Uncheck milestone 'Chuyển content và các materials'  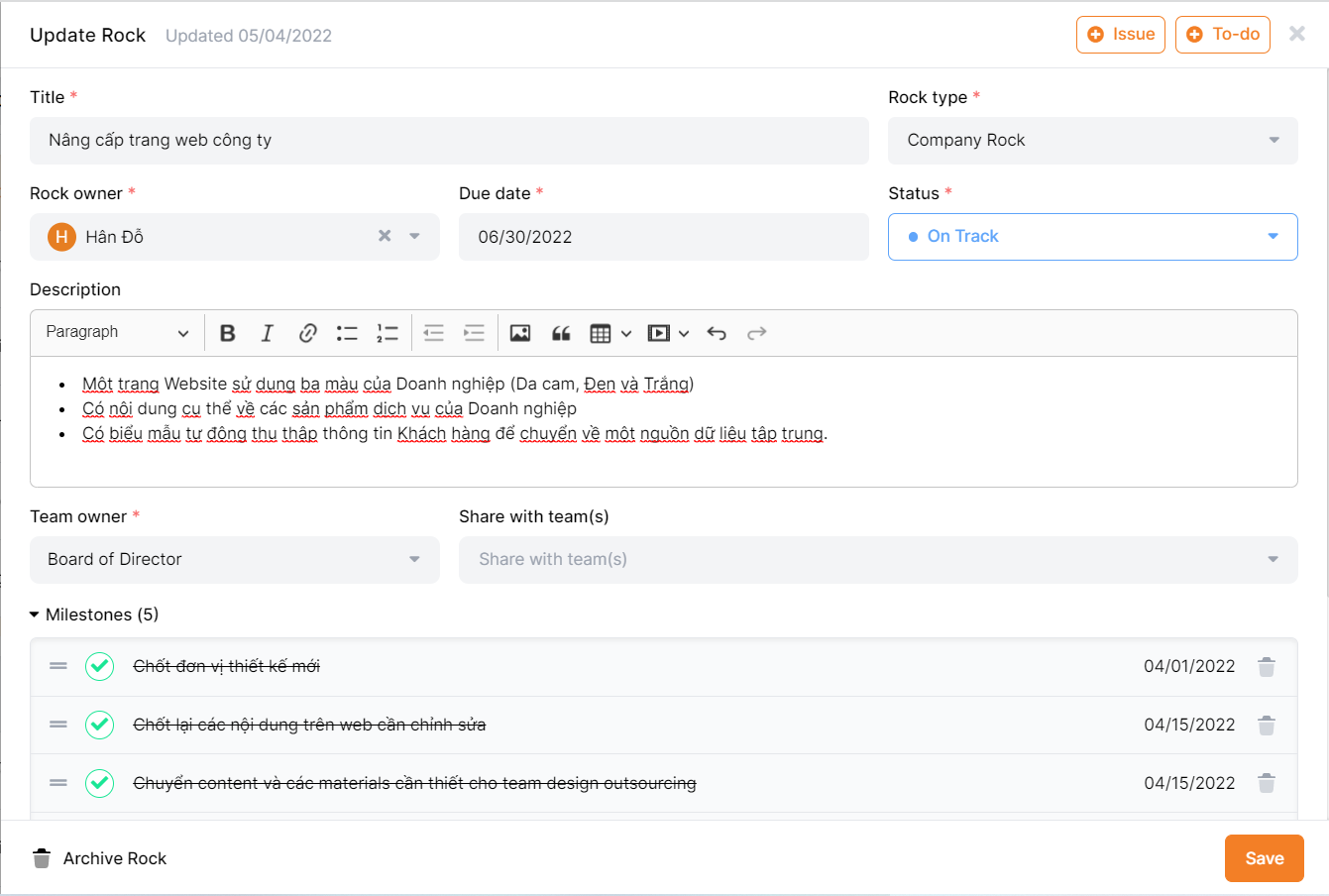pyautogui.click(x=99, y=783)
